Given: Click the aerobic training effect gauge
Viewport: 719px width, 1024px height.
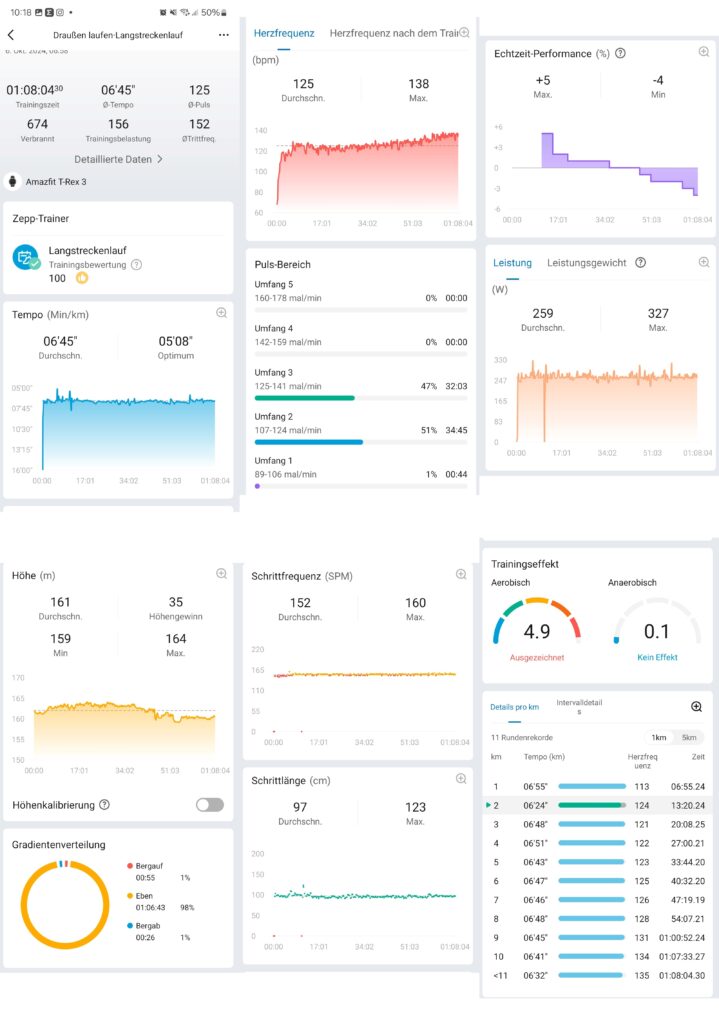Looking at the screenshot, I should [537, 625].
